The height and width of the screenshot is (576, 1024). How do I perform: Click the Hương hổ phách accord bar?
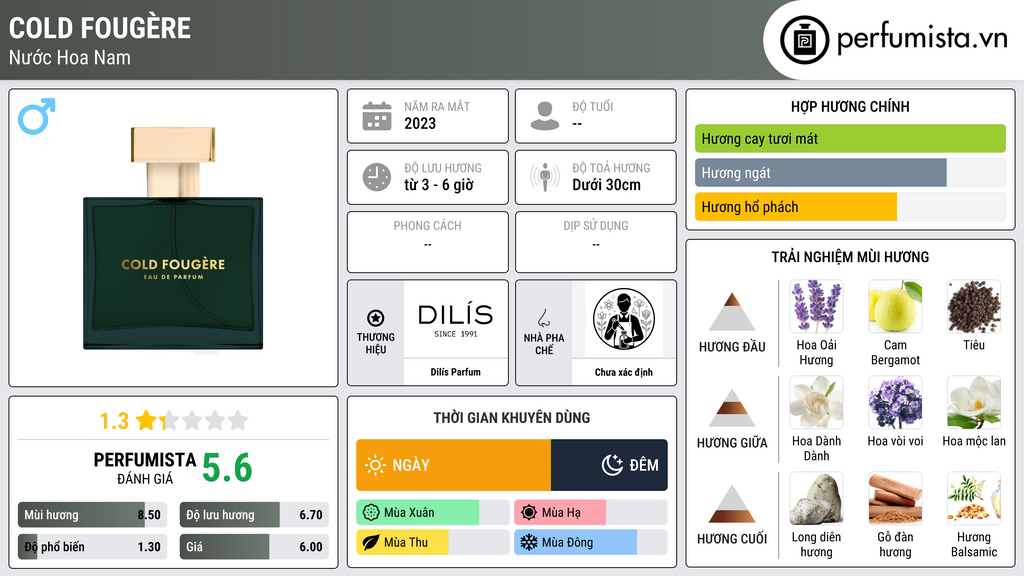(x=850, y=207)
